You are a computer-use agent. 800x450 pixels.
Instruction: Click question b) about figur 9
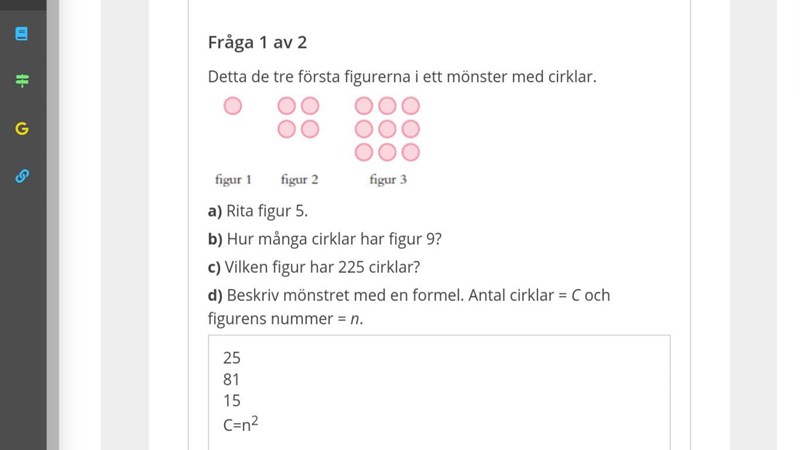(x=325, y=239)
